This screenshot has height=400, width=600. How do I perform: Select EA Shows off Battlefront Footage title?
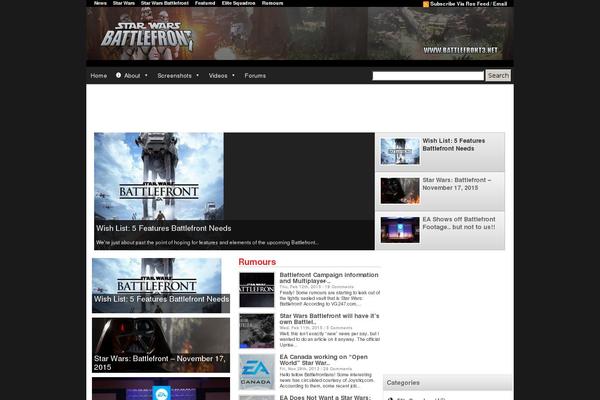point(459,223)
